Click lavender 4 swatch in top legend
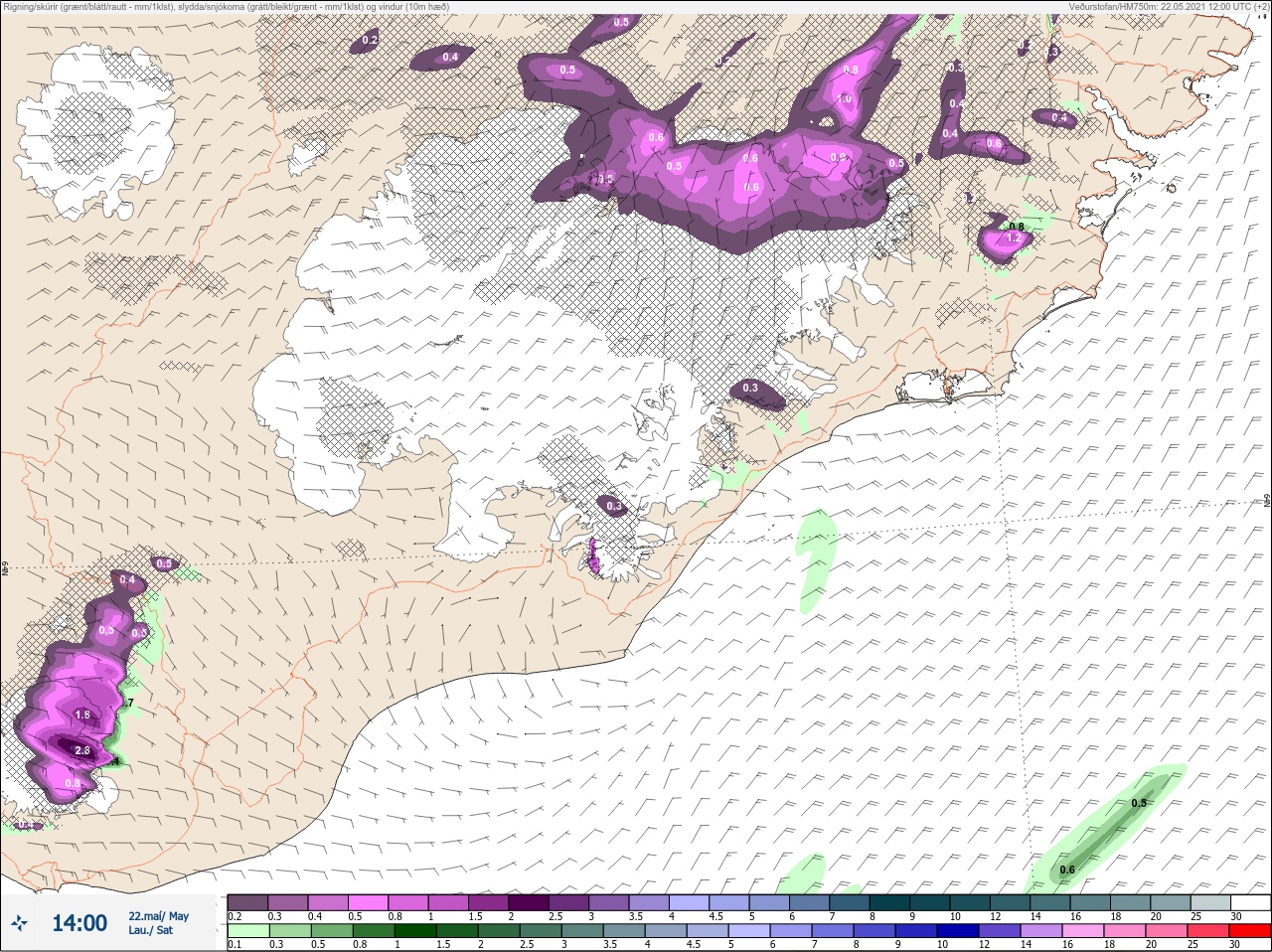Viewport: 1272px width, 952px height. click(x=690, y=902)
